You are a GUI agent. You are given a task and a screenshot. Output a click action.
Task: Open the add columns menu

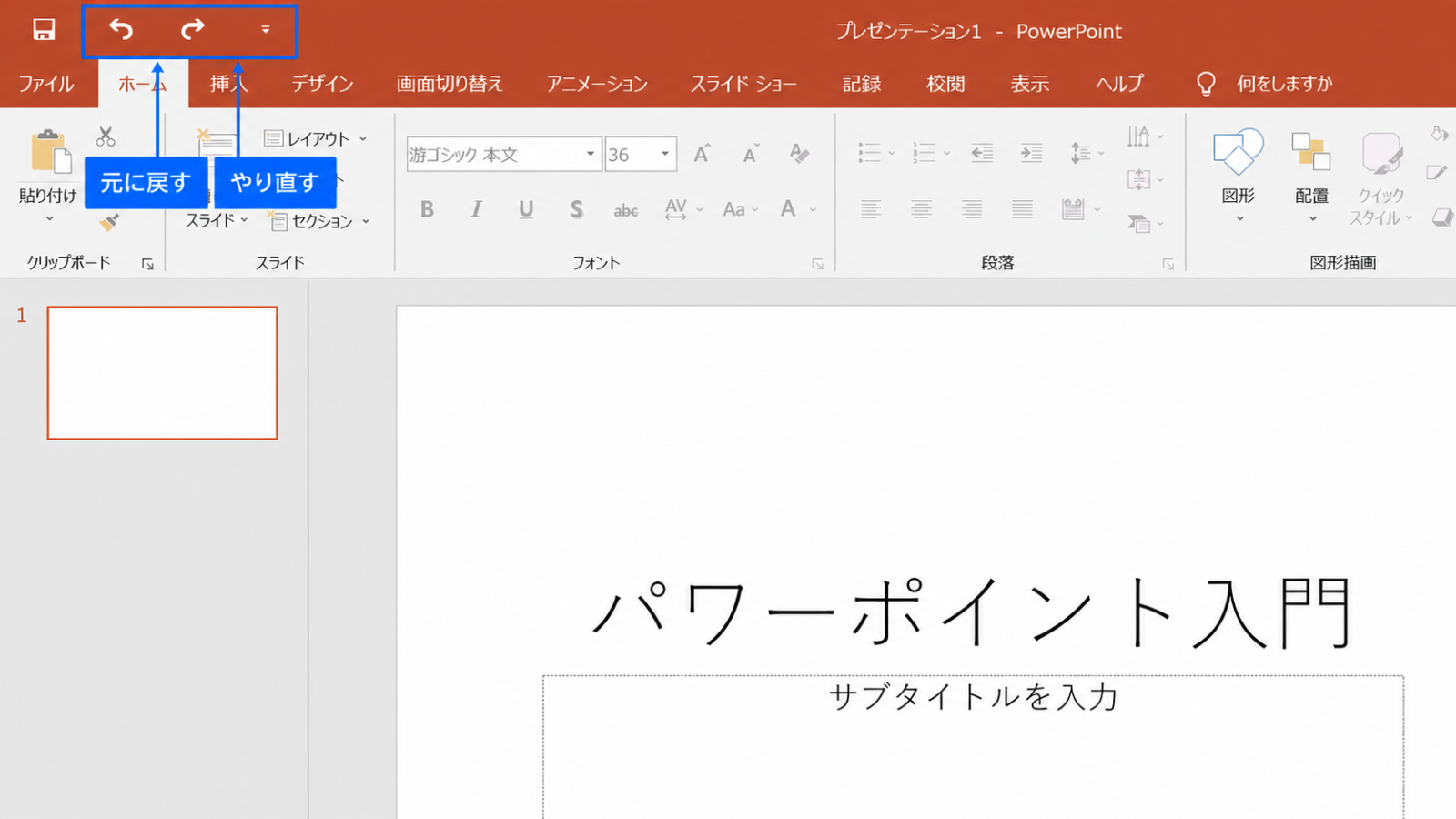pyautogui.click(x=1080, y=210)
